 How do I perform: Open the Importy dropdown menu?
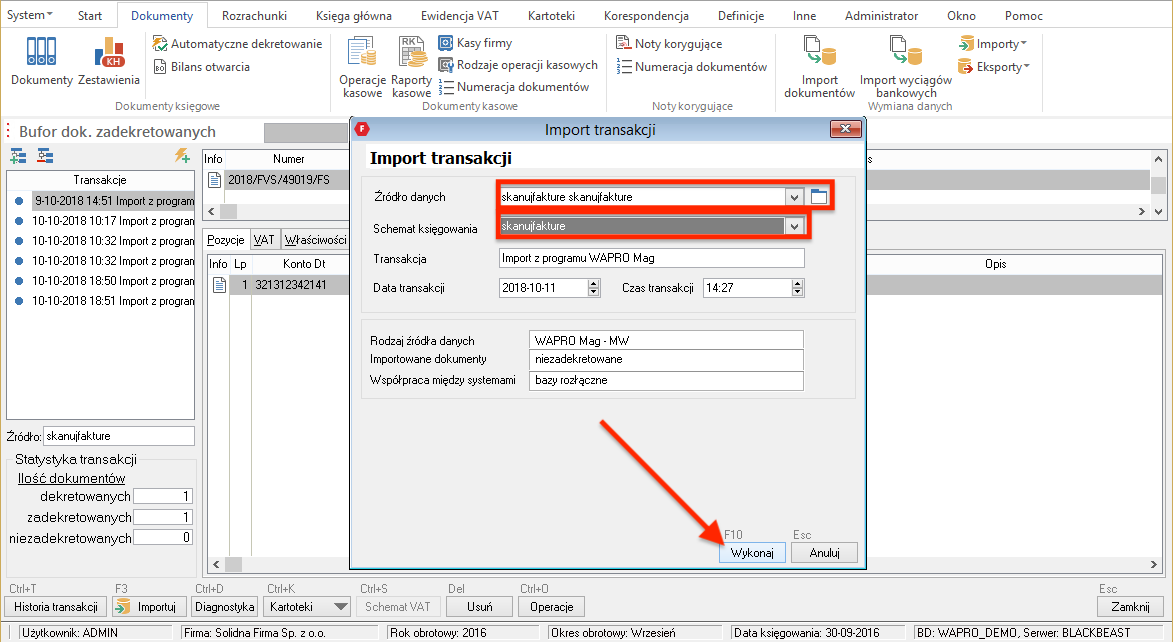click(991, 44)
